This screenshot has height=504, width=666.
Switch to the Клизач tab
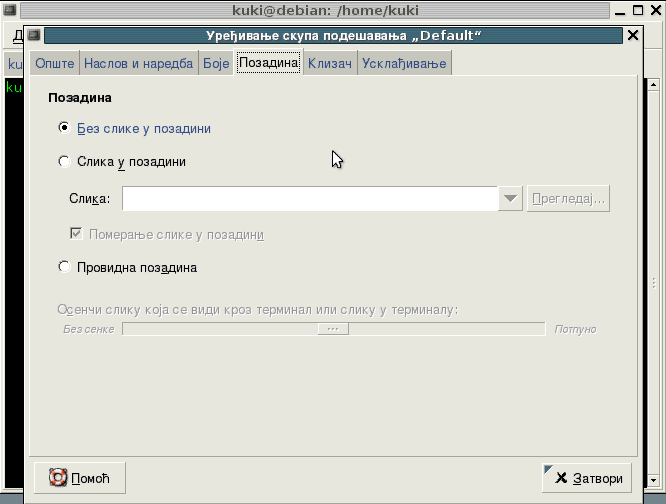point(330,63)
